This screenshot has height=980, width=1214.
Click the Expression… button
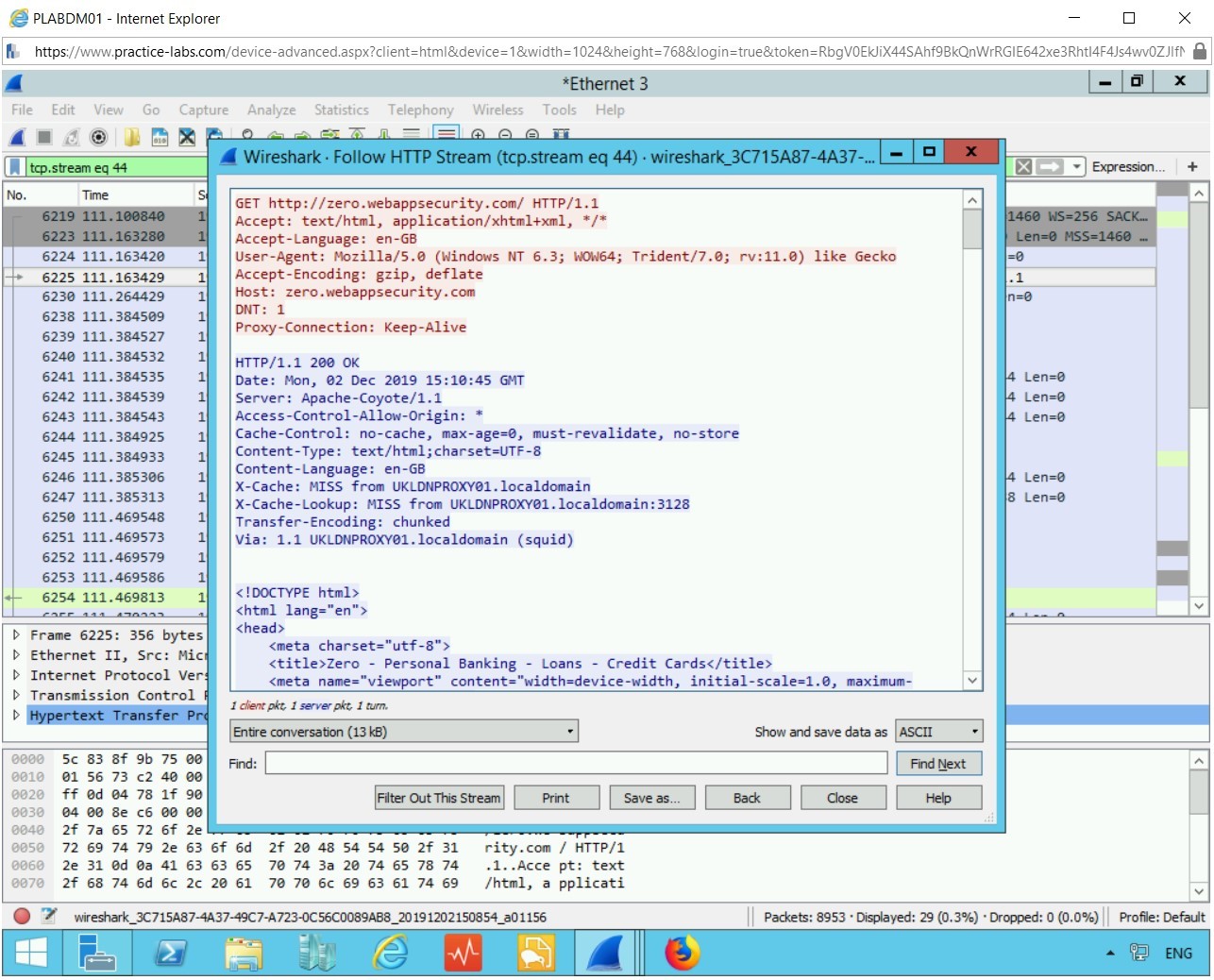click(x=1128, y=167)
